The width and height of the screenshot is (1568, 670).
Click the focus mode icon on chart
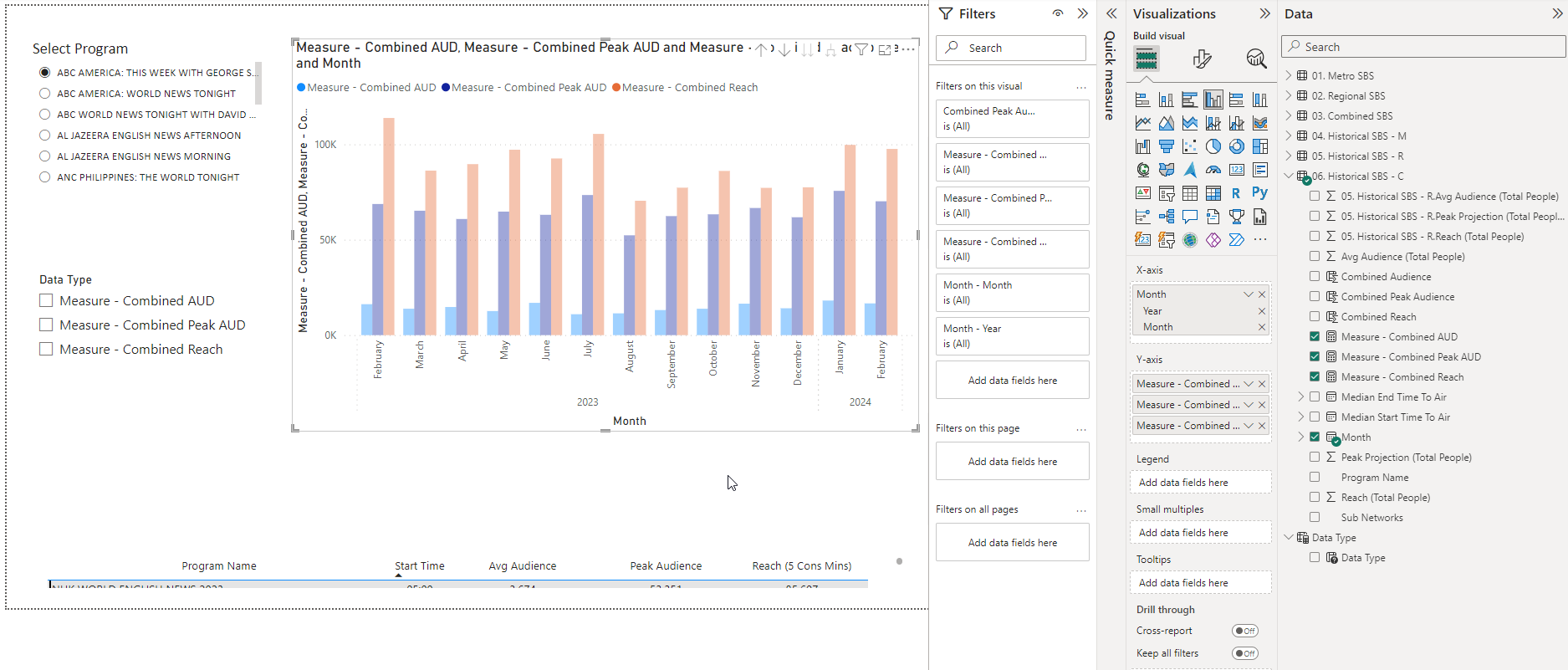tap(885, 49)
